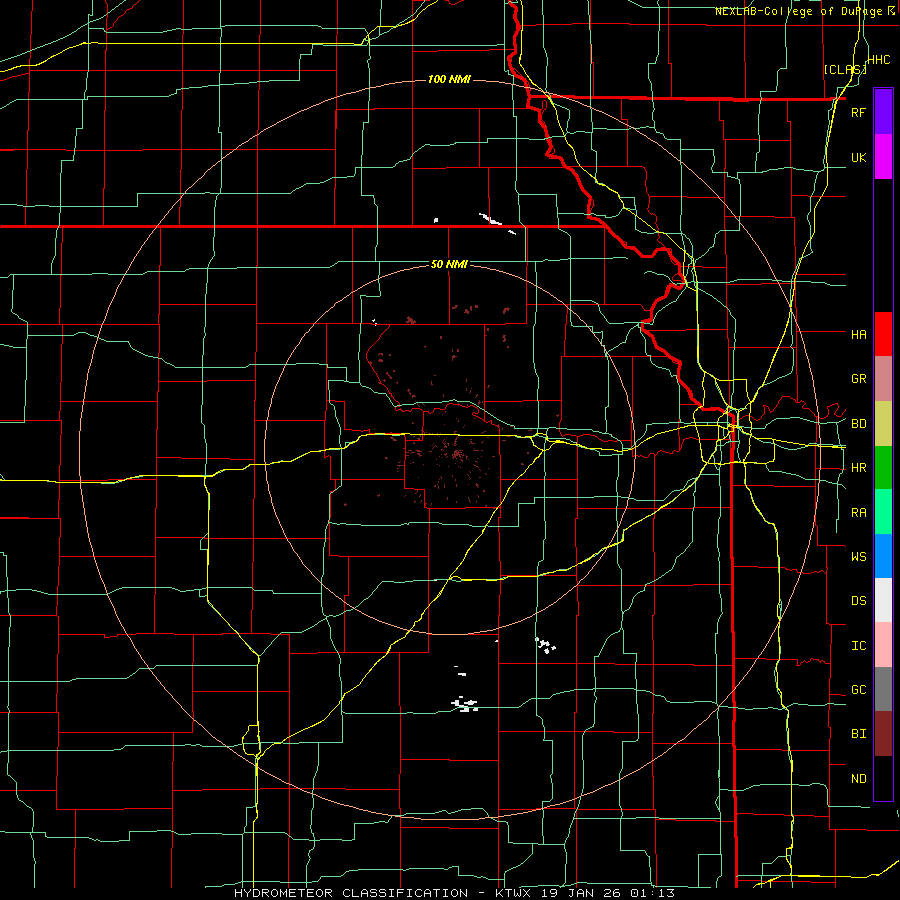The image size is (900, 900).
Task: Click the WS blue legend swatch
Action: 883,556
